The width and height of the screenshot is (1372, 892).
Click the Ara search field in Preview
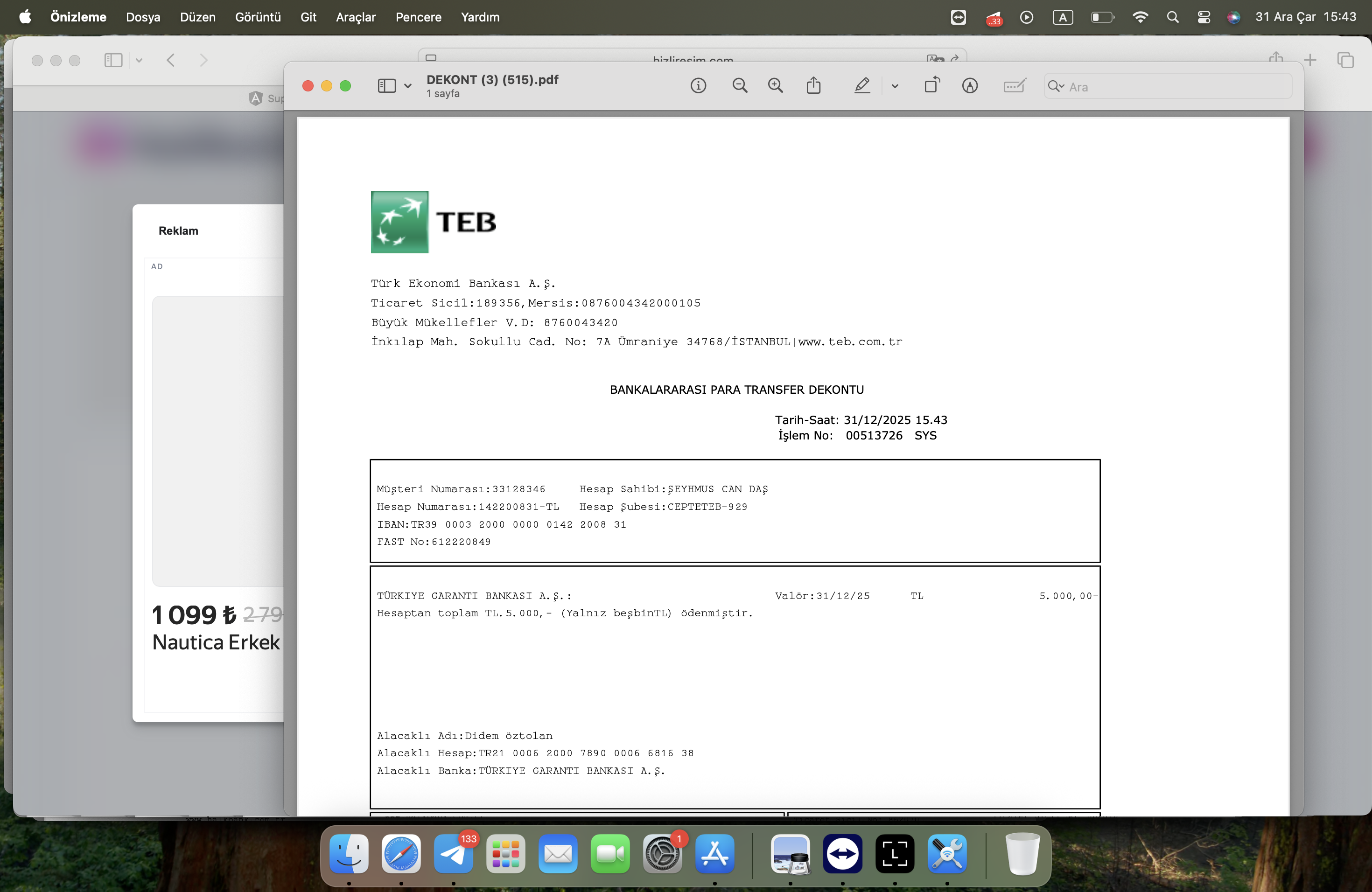[1168, 86]
